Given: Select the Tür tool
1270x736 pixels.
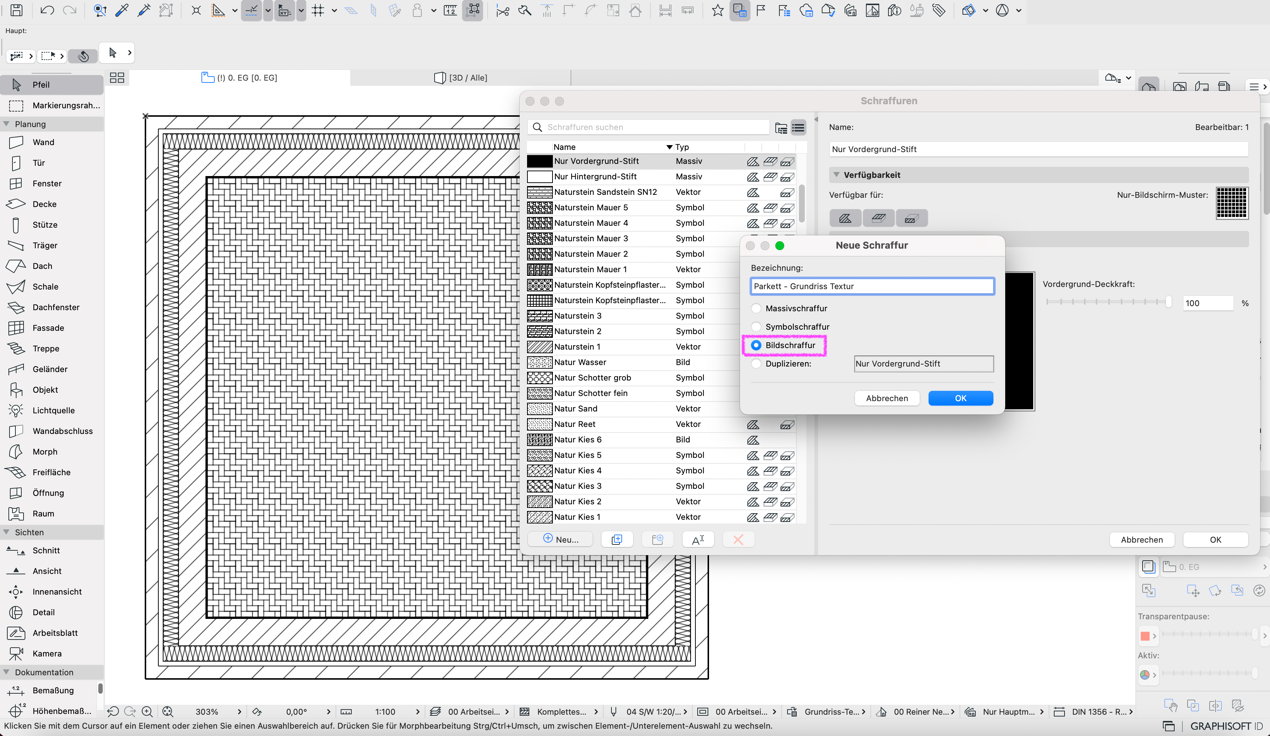Looking at the screenshot, I should point(52,163).
